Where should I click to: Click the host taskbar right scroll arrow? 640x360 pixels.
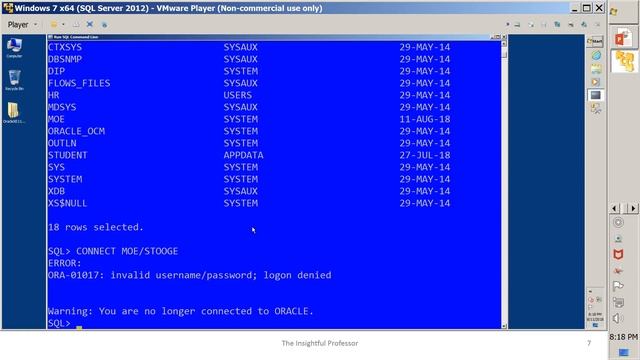coord(633,208)
